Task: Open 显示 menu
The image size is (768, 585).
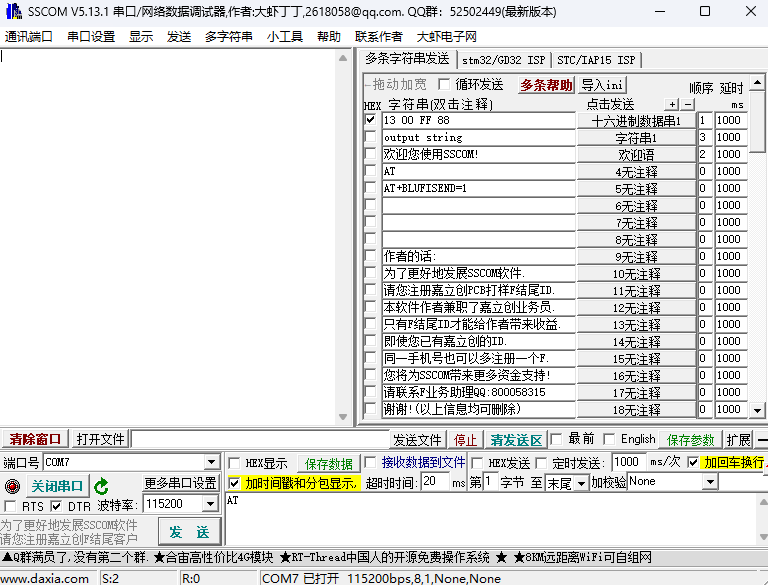Action: 141,37
